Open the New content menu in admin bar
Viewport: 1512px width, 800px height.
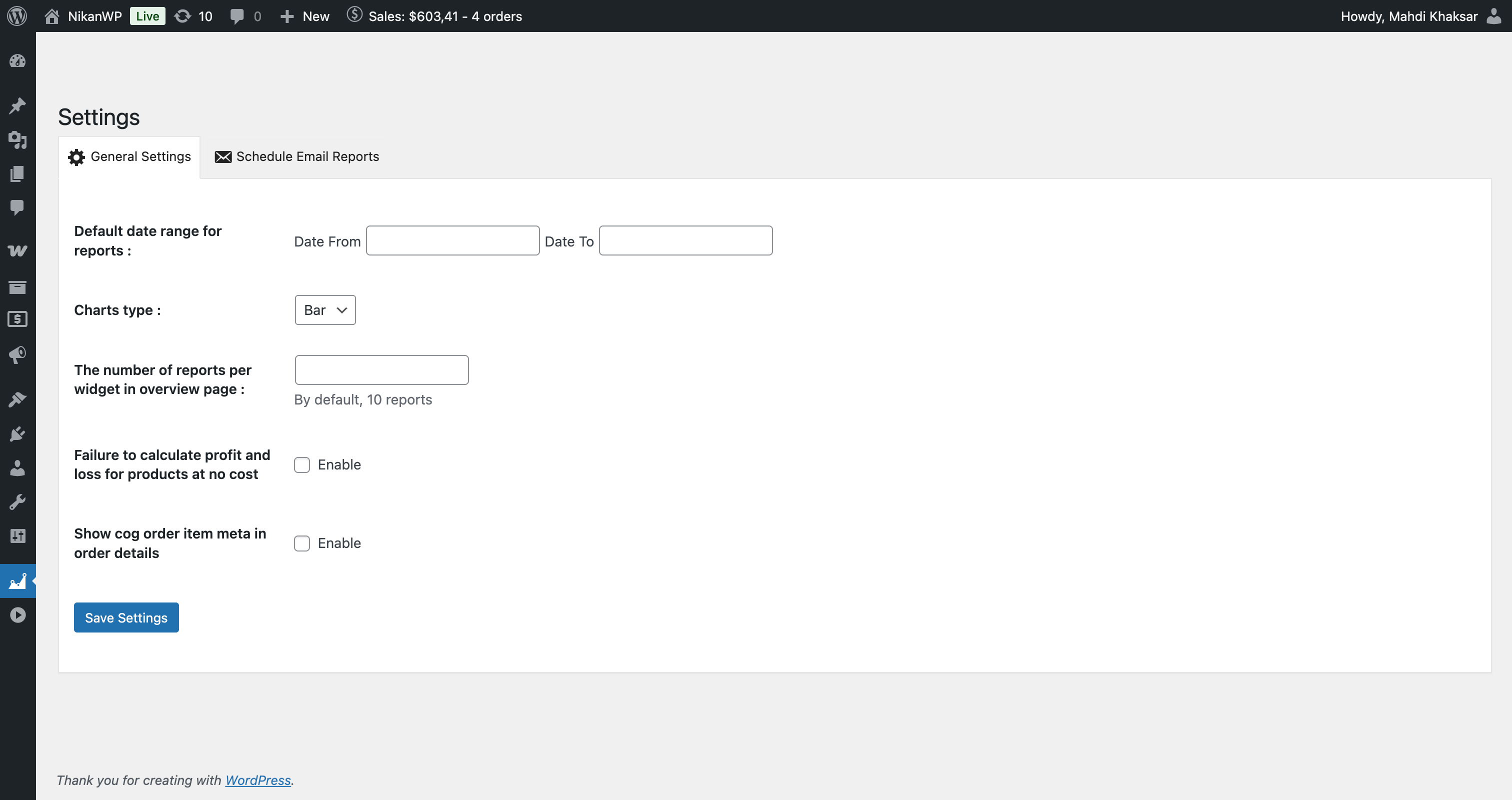(304, 16)
